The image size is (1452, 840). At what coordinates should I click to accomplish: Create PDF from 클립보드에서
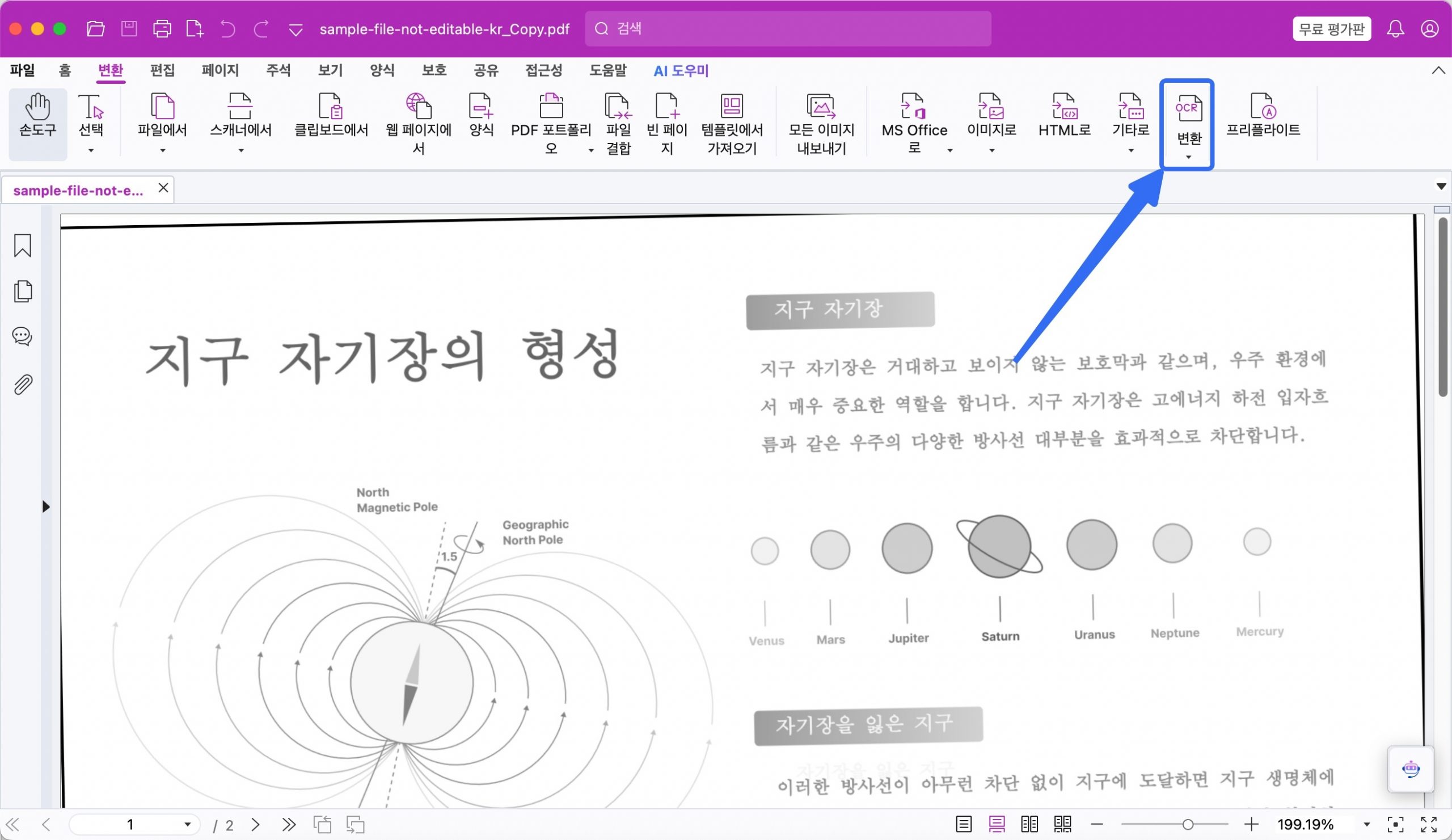(x=331, y=115)
